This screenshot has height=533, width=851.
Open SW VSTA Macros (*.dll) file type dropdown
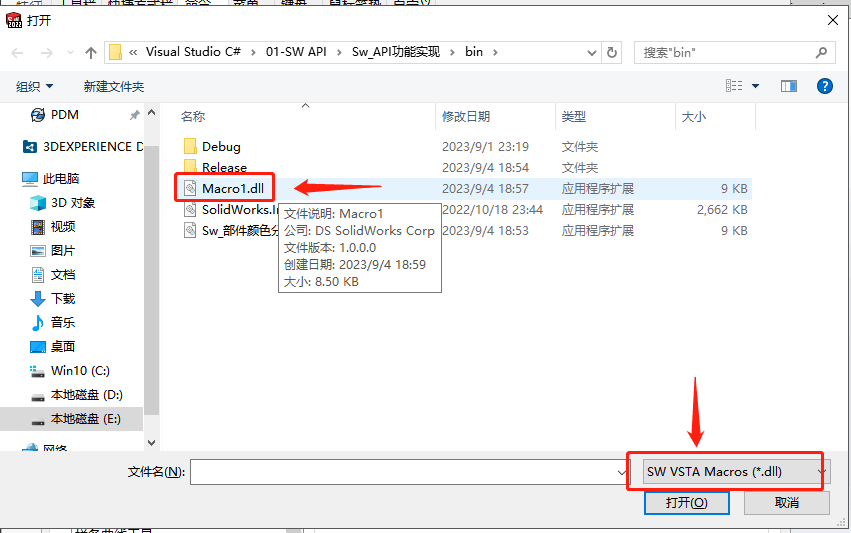(x=736, y=472)
